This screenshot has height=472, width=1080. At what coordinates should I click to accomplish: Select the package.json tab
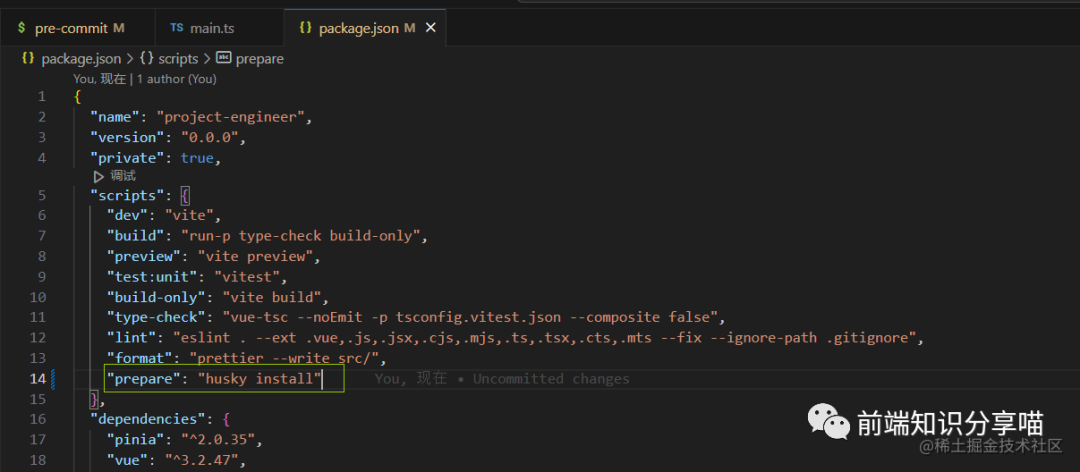pos(358,28)
